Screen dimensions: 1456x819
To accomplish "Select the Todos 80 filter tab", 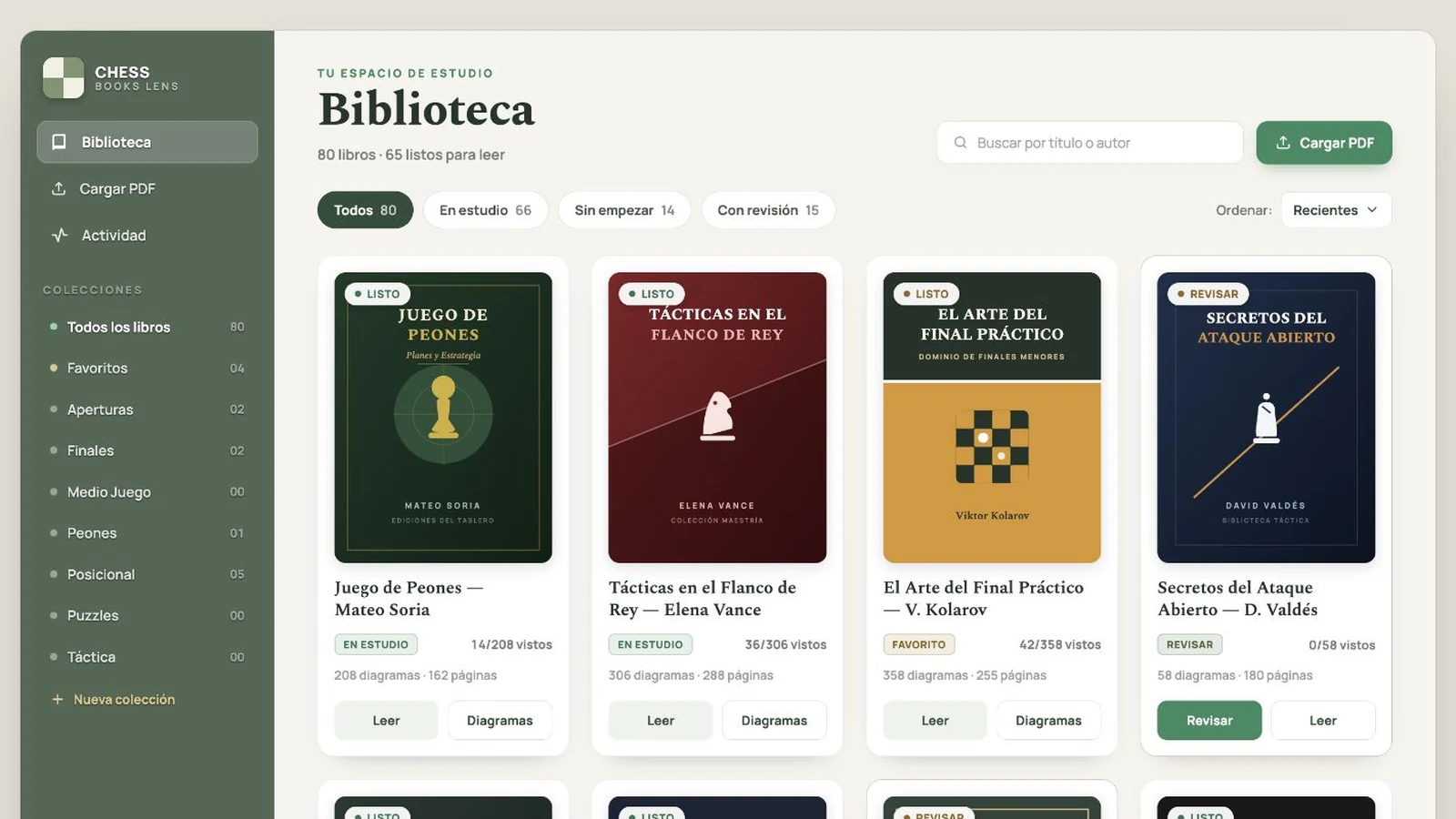I will (x=365, y=210).
